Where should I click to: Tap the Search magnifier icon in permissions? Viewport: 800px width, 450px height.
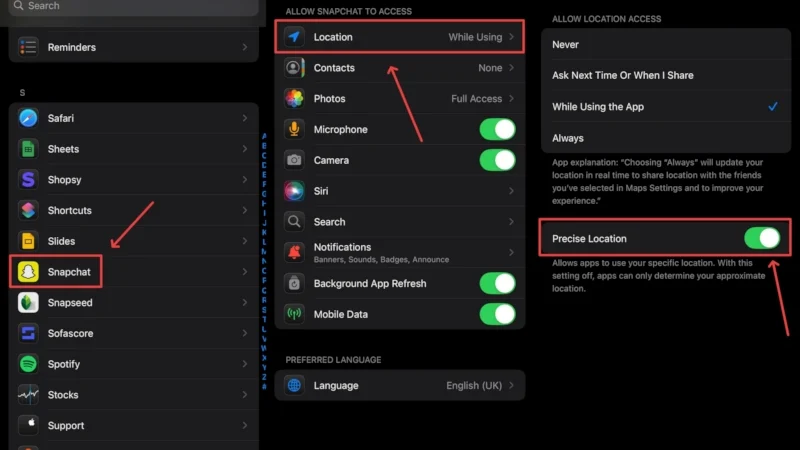[294, 221]
